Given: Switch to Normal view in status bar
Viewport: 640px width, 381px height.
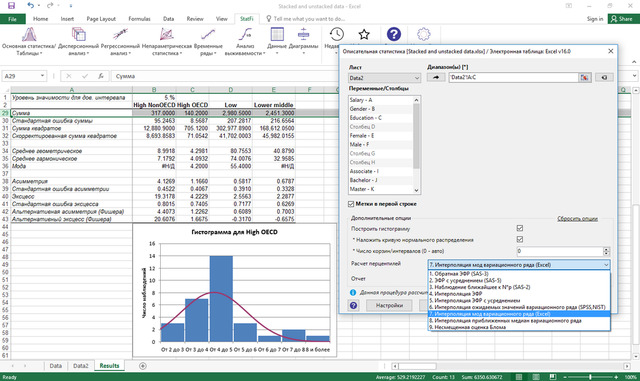Looking at the screenshot, I should point(519,377).
